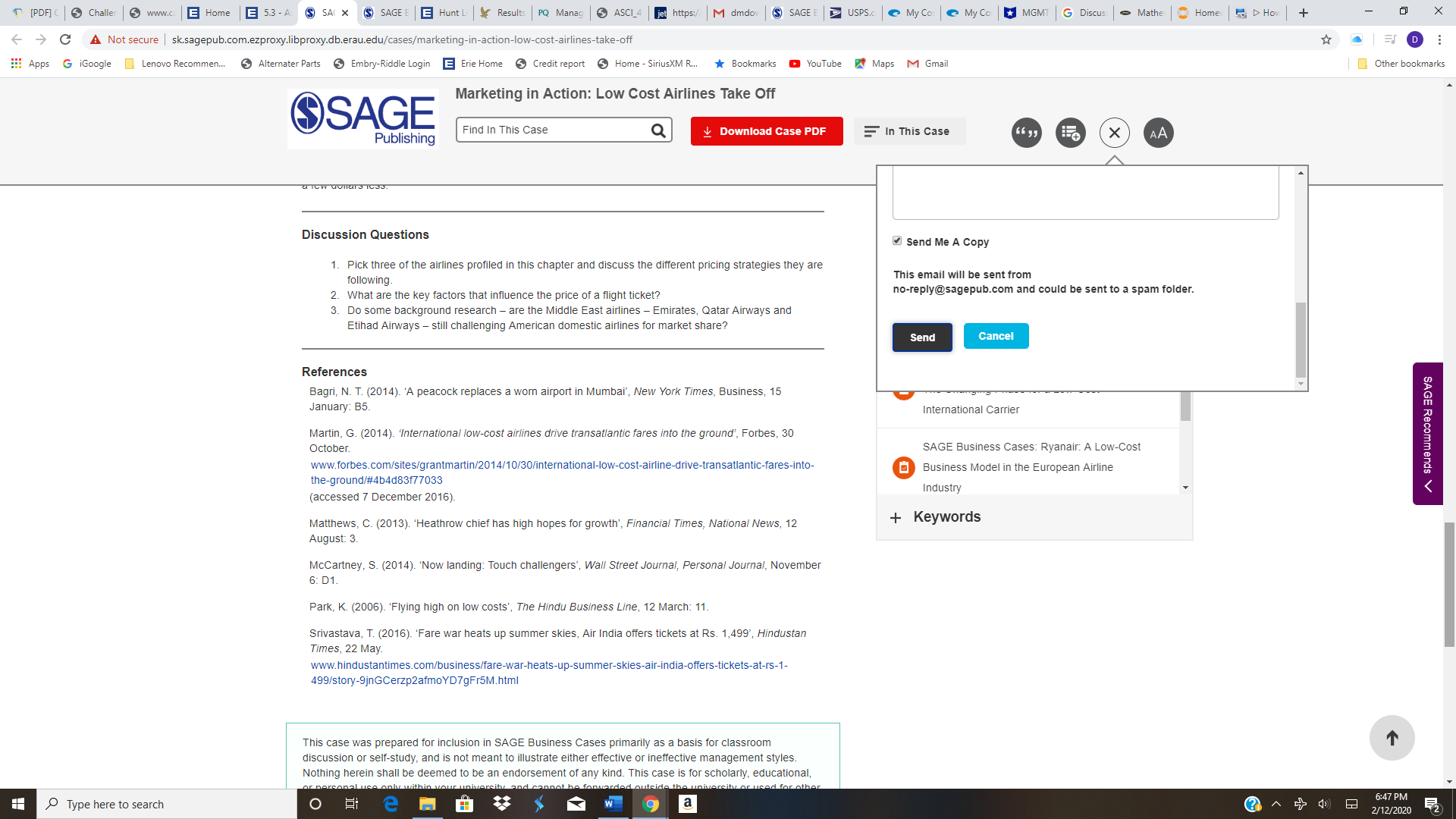Screen dimensions: 1456x819
Task: Switch to the USPS browser tab
Action: tap(853, 13)
